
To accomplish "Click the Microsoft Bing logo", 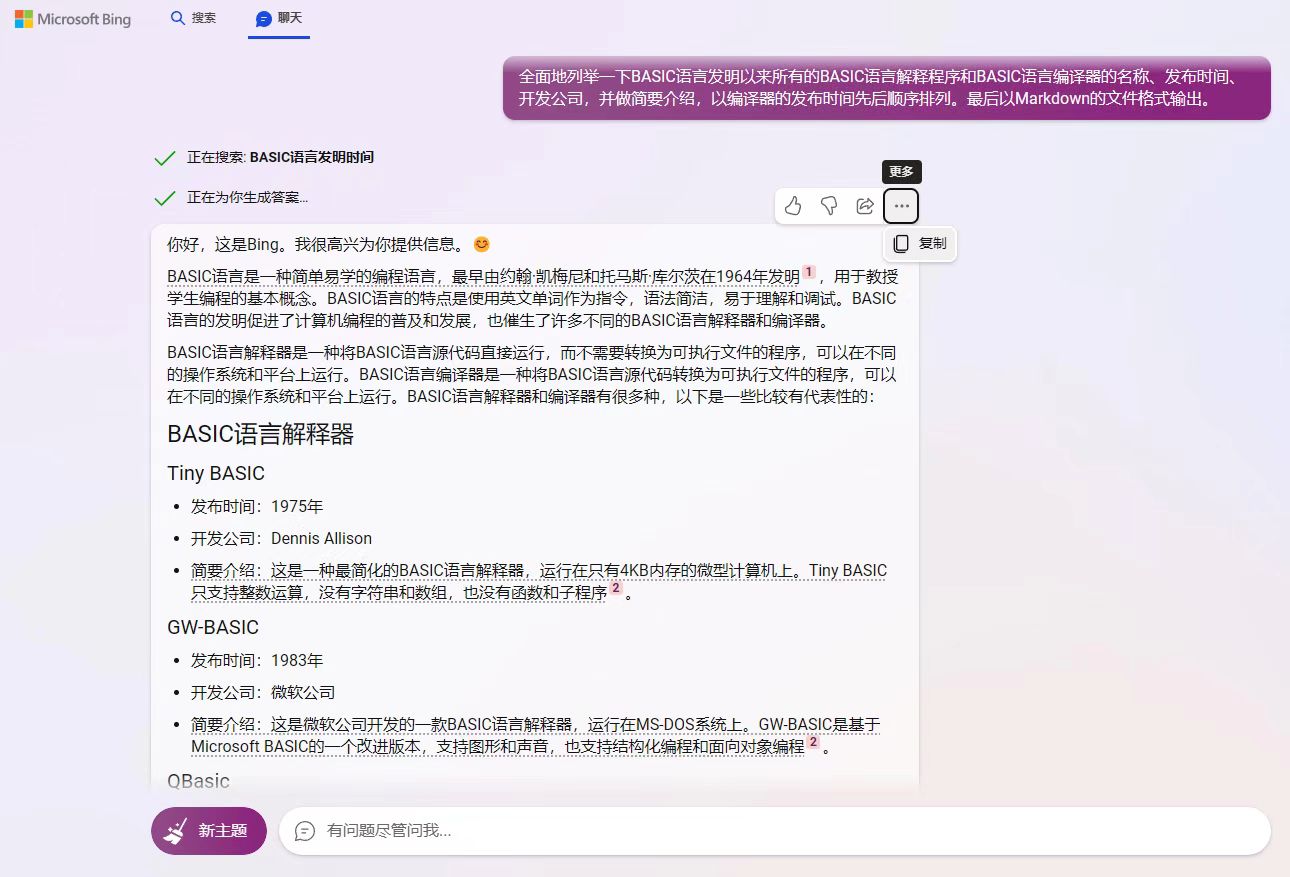I will (71, 18).
